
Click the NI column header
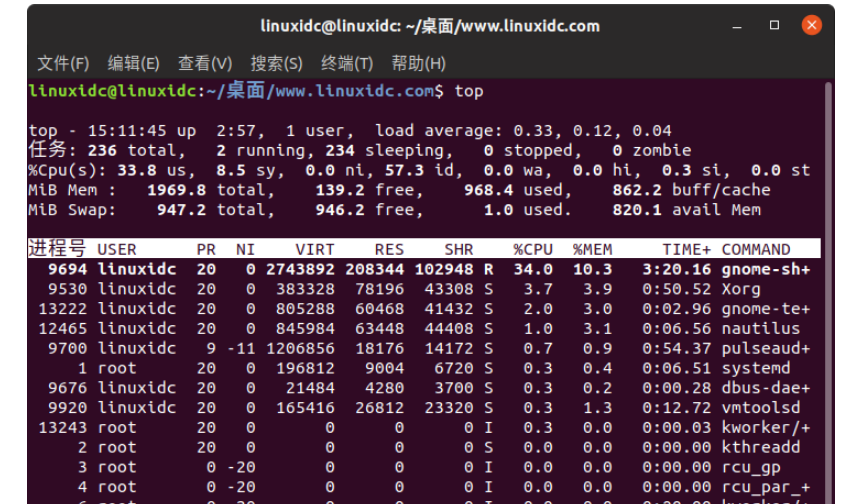tap(246, 250)
